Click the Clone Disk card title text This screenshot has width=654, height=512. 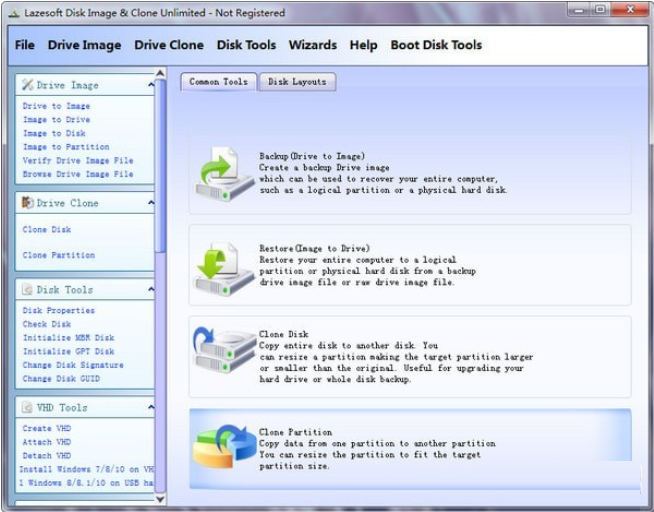(284, 334)
